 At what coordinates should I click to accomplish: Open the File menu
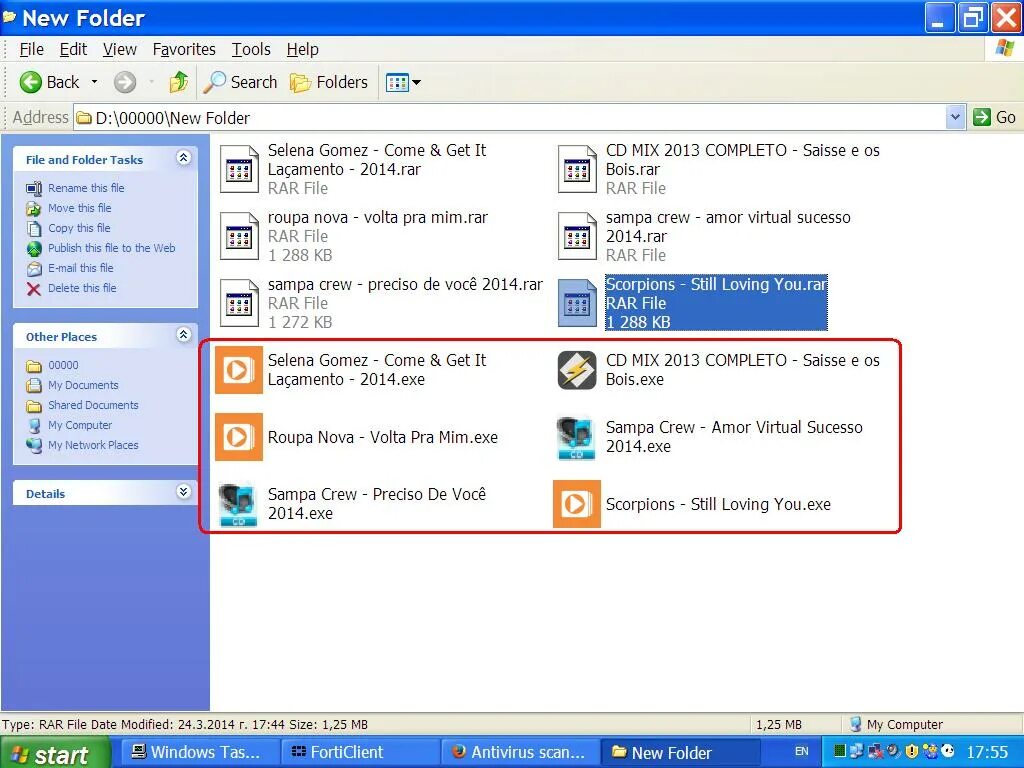31,50
